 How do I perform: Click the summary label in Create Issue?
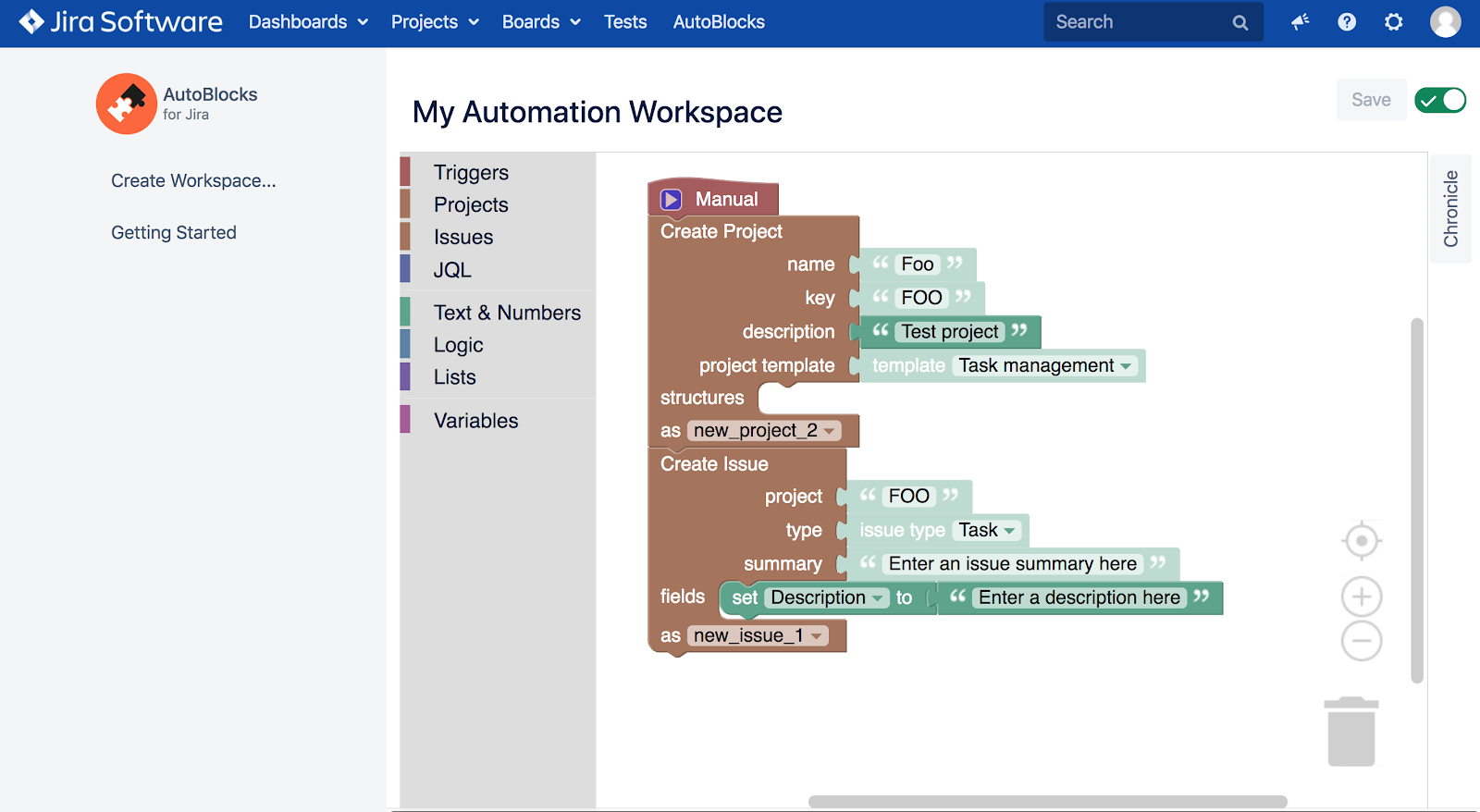[x=783, y=564]
